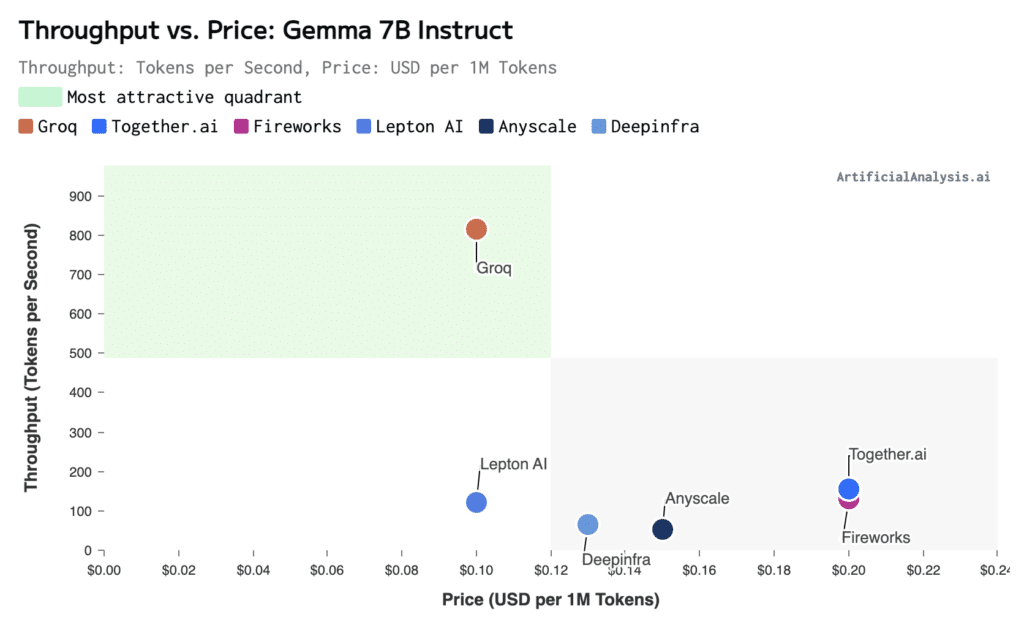
Task: Click the Price (USD per 1M Tokens) axis title
Action: (x=551, y=600)
